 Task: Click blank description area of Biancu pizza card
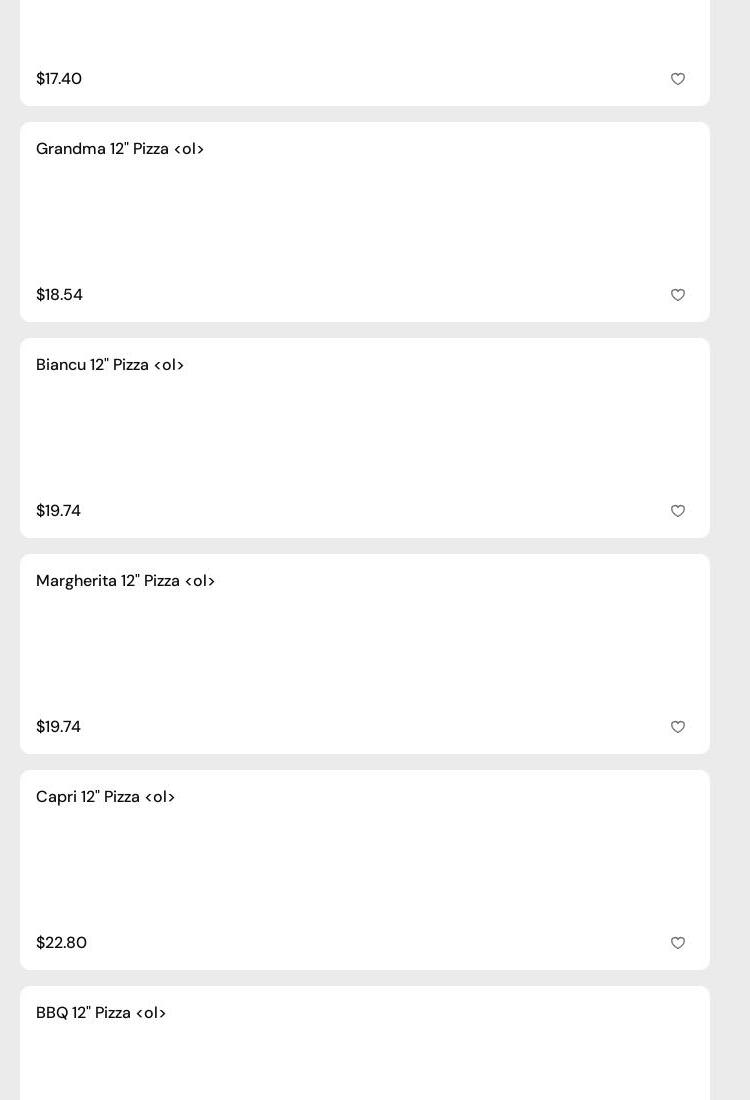point(365,438)
